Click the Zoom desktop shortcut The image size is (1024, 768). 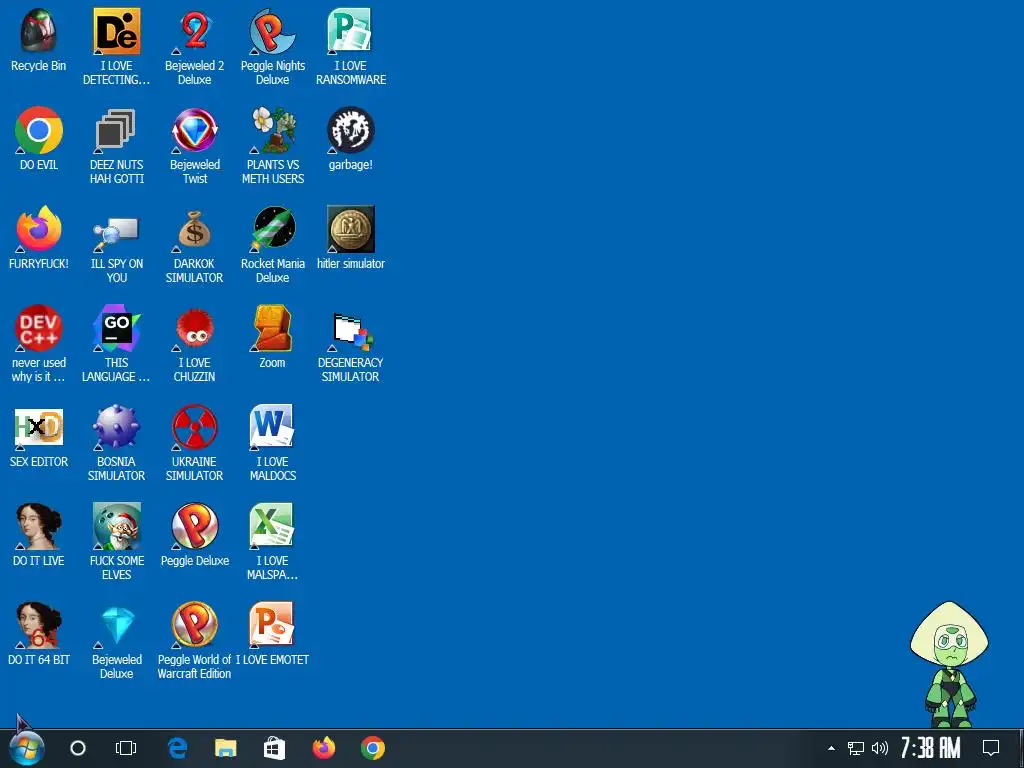point(272,328)
